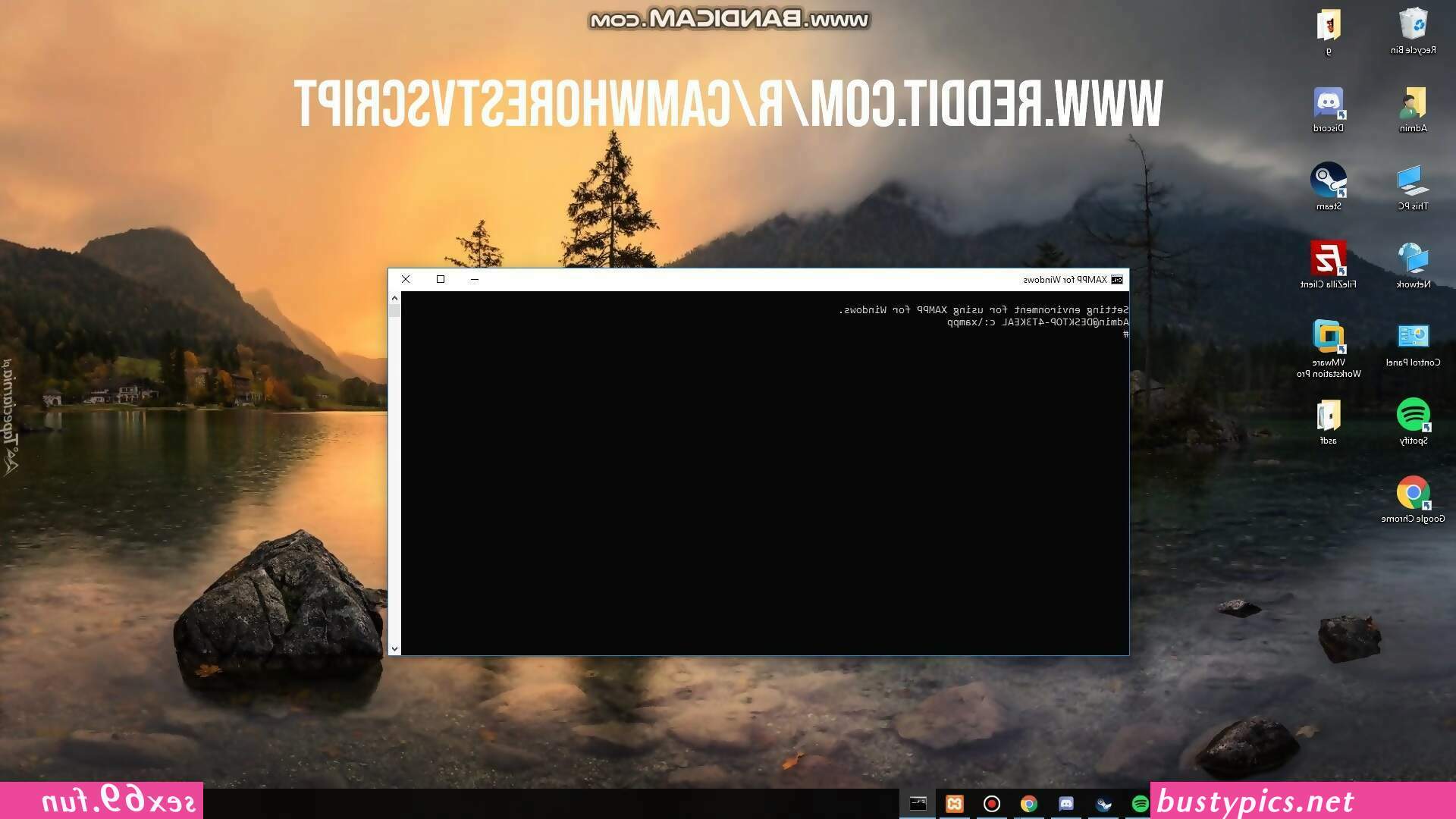The image size is (1456, 819).
Task: Click the 'Admin@DESKTOP-4T3KEAL c:\xampp' prompt line
Action: (1038, 322)
